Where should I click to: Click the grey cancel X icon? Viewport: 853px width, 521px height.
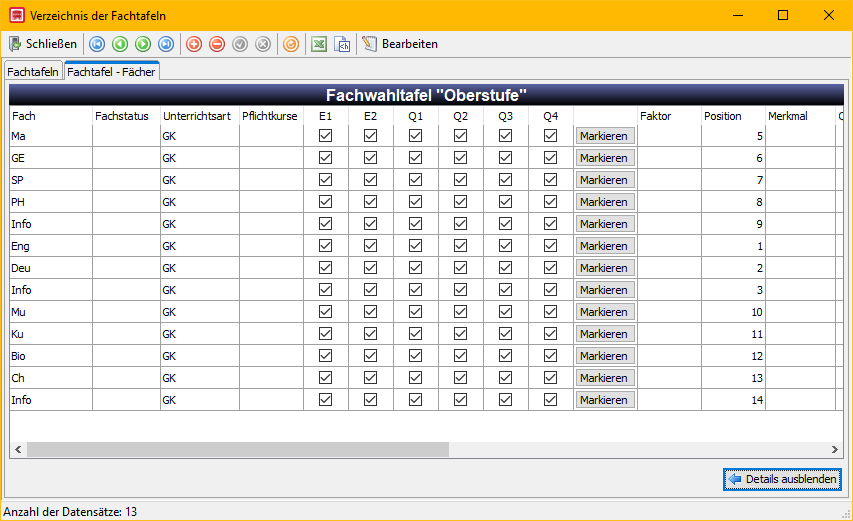click(x=263, y=44)
